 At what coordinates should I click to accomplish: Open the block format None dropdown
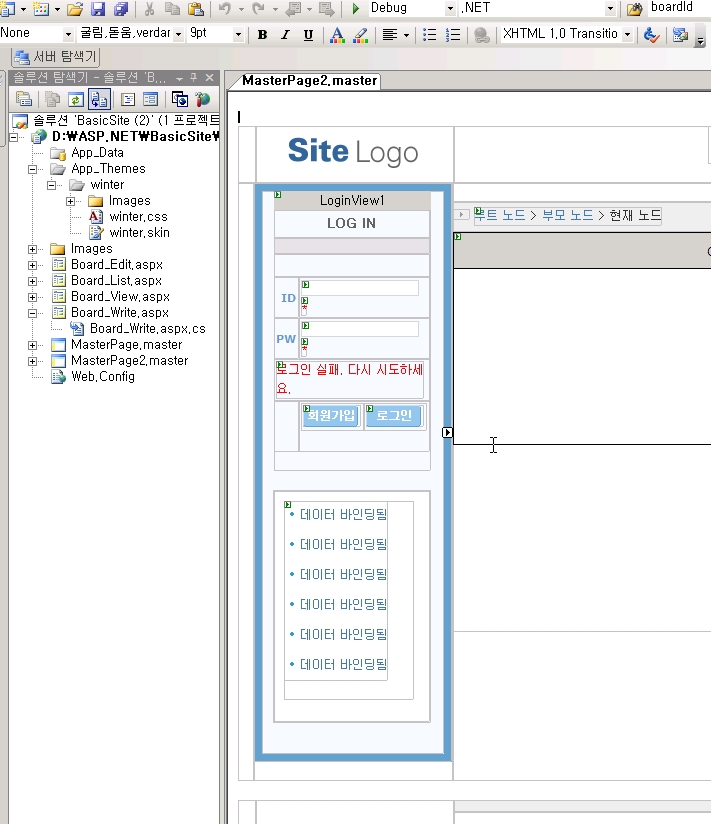pos(68,35)
